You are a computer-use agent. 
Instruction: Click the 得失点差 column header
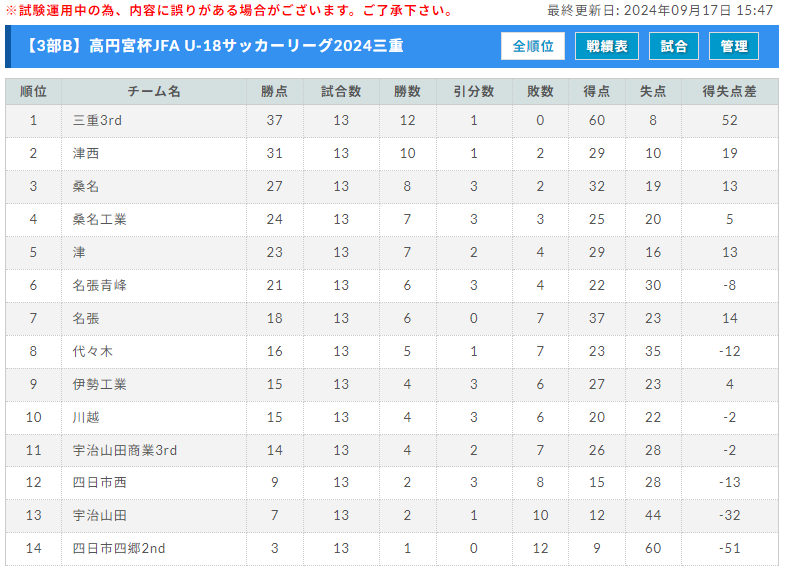tap(729, 91)
